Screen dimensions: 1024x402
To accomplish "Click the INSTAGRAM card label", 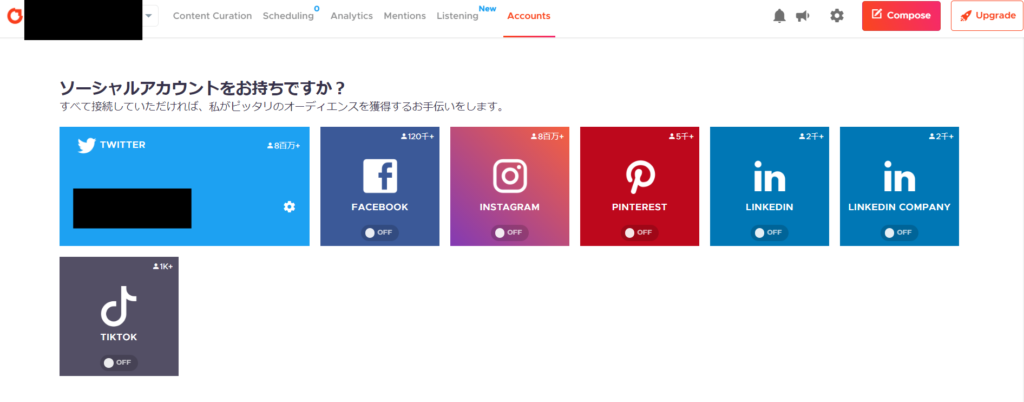I will click(x=510, y=207).
